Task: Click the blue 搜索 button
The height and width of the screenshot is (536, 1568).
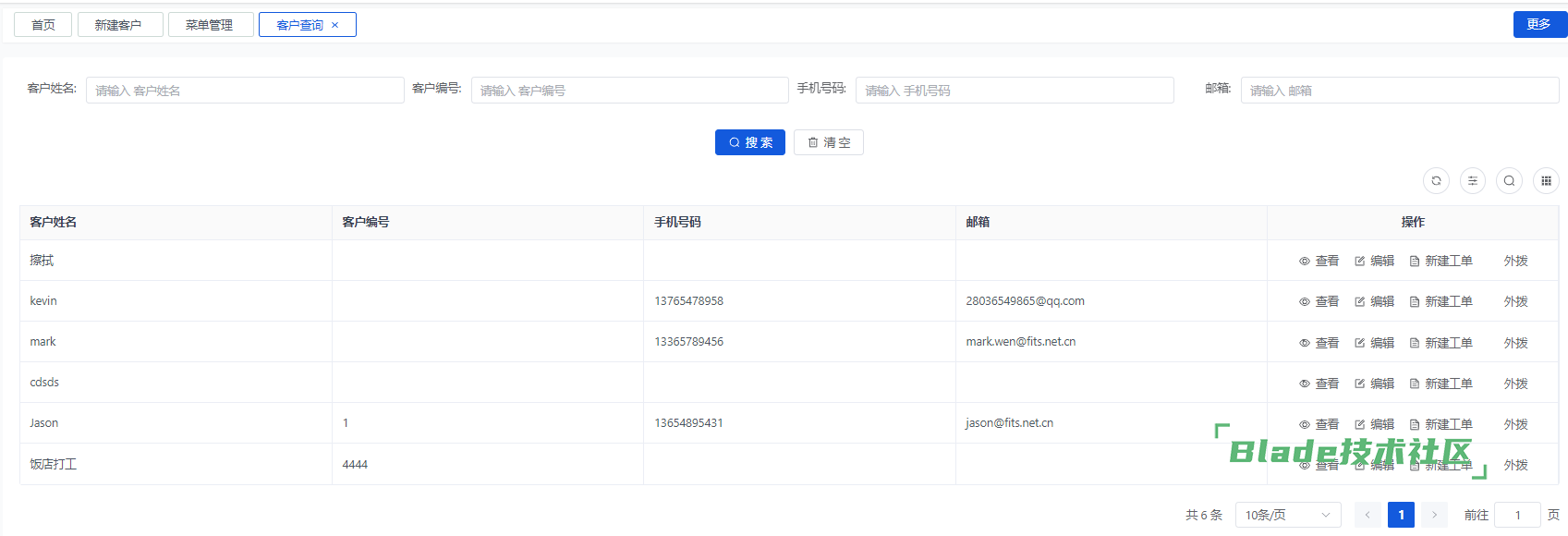Action: pyautogui.click(x=749, y=142)
